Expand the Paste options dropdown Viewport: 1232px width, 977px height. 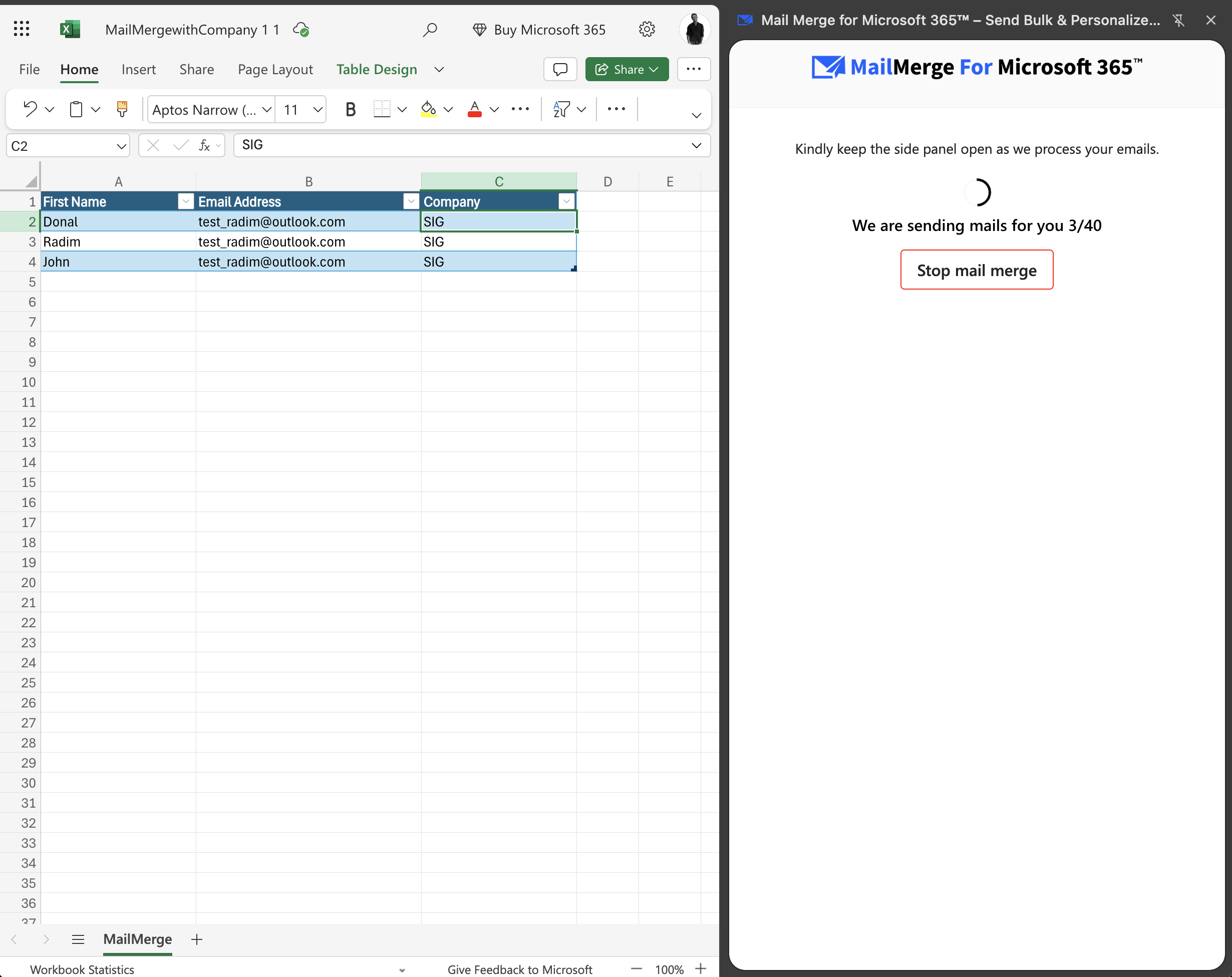pos(96,109)
